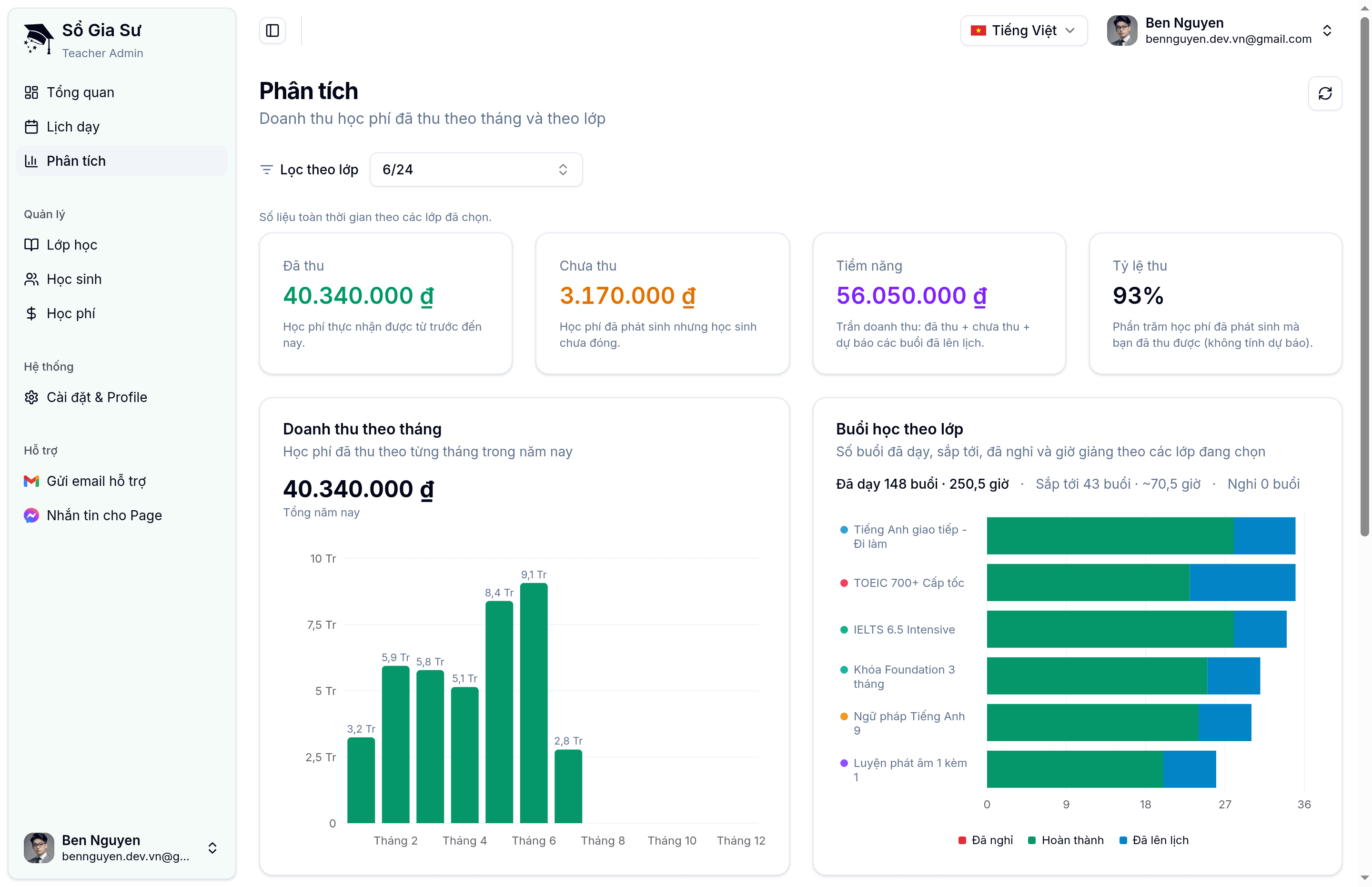Click Nghỉ 0 buổi text
Viewport: 1372px width, 887px height.
(1263, 484)
